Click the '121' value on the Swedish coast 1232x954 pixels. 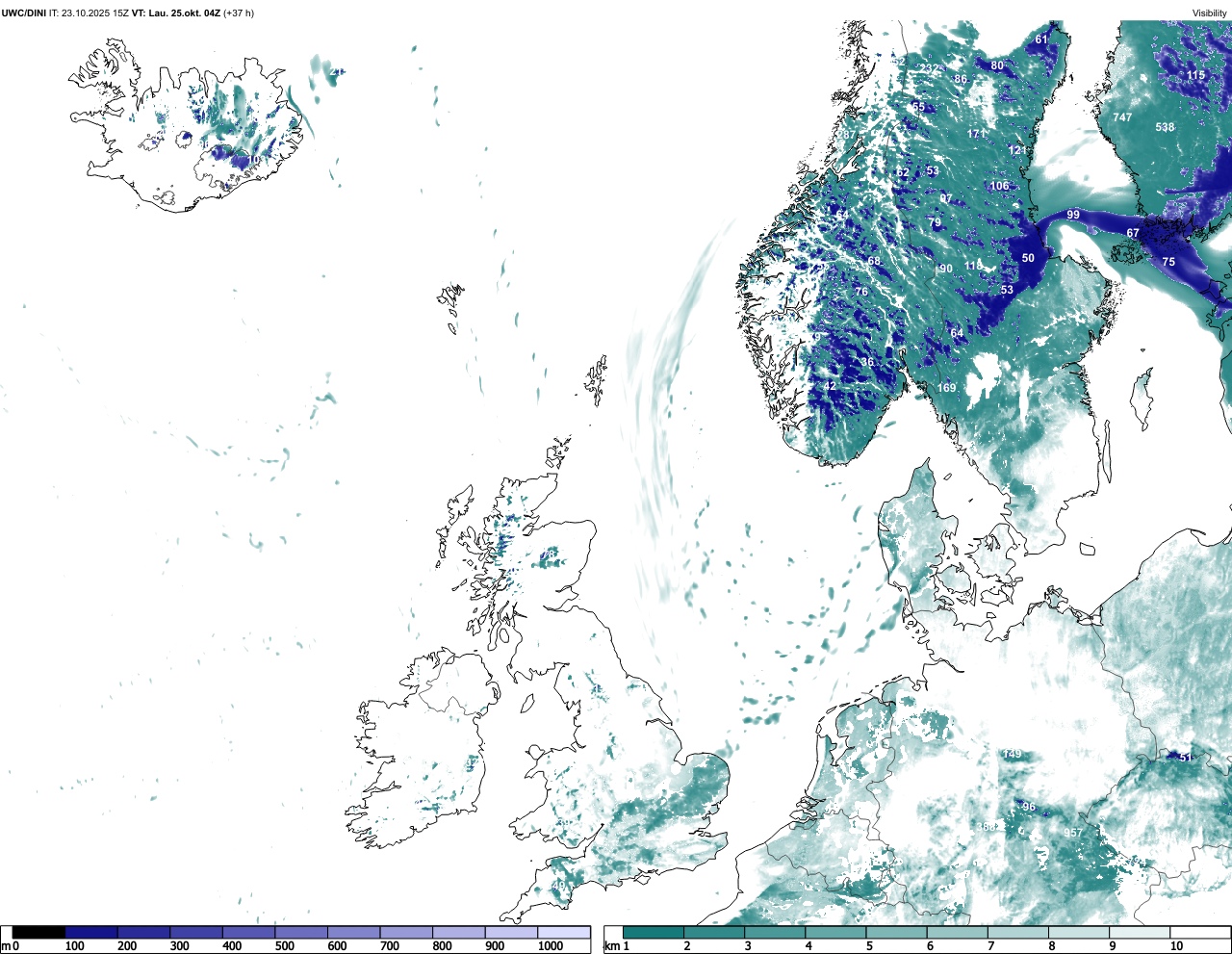(1017, 150)
